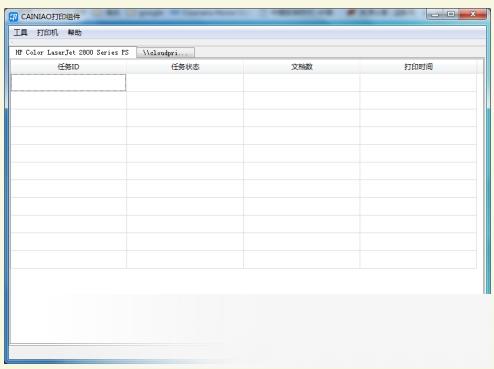Select the first cell under 打印时间
This screenshot has height=369, width=494.
pyautogui.click(x=418, y=82)
